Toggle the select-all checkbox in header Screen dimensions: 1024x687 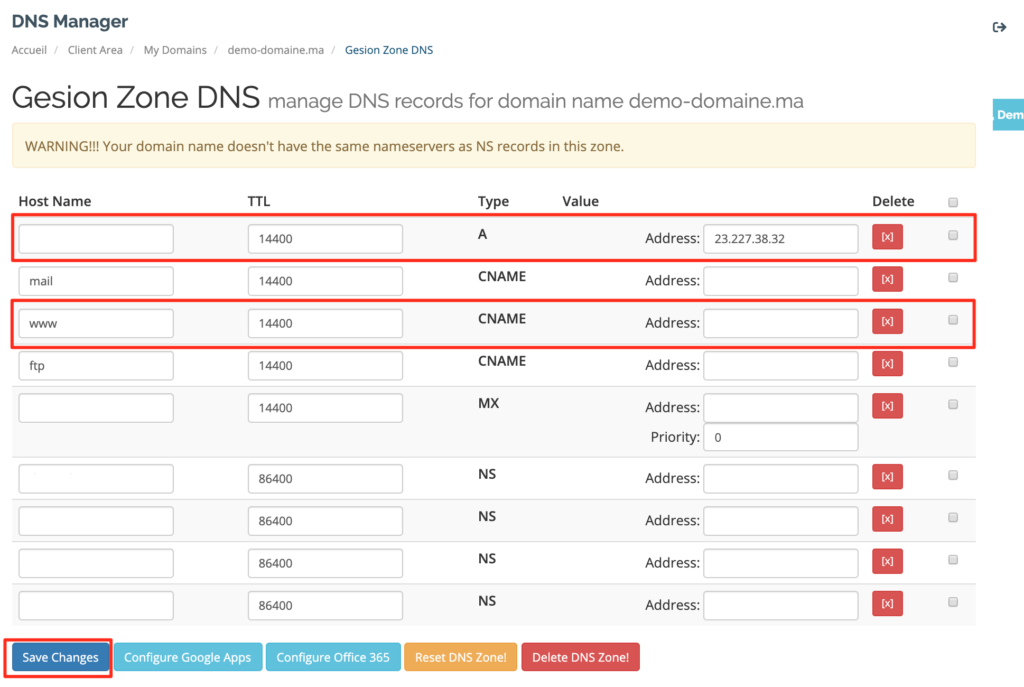953,202
